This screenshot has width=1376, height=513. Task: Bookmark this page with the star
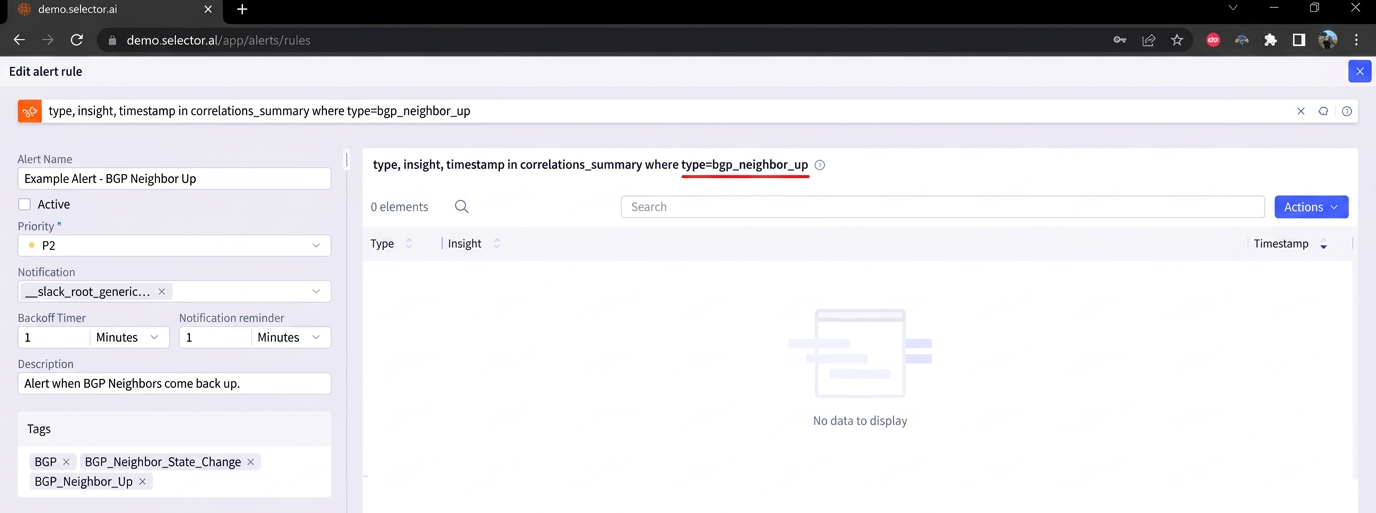[x=1177, y=40]
